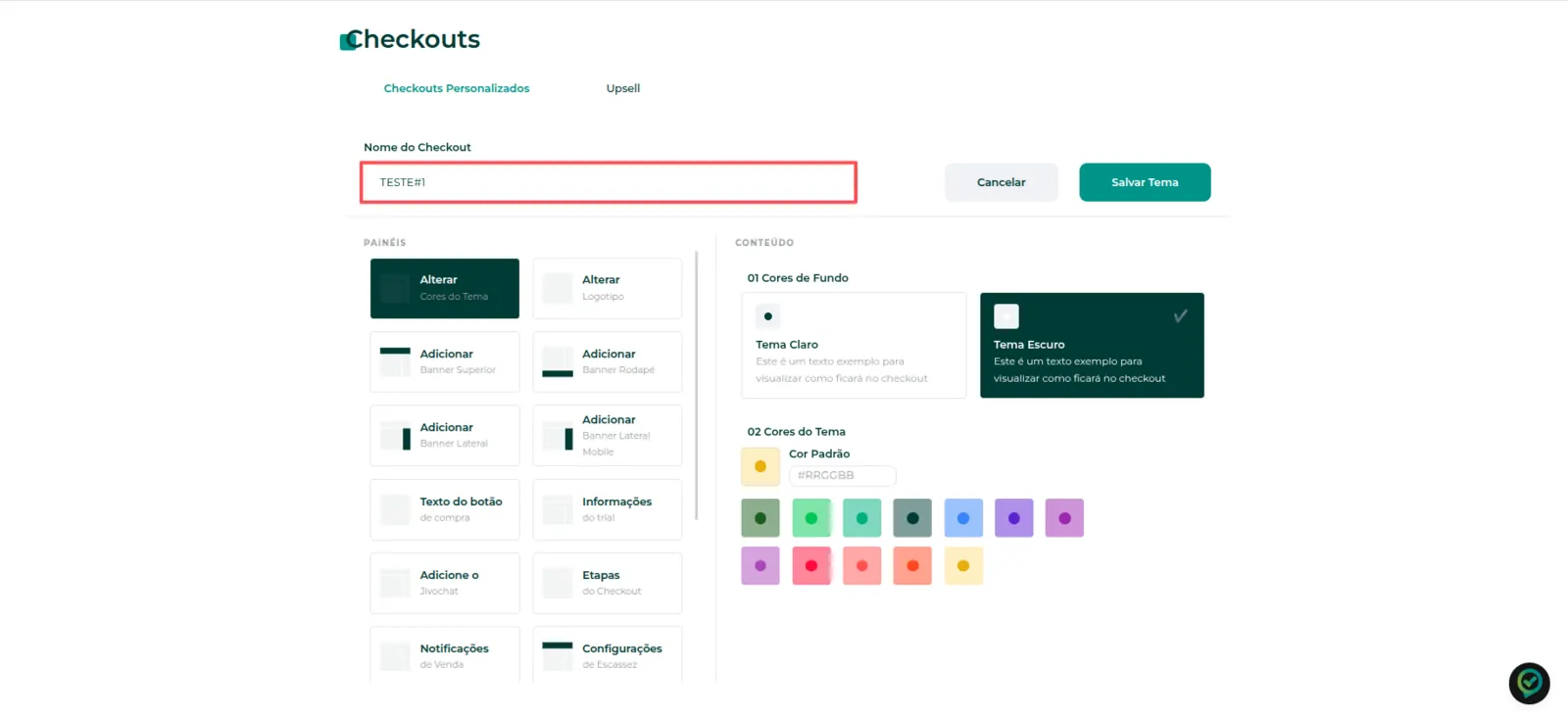Click the panel list scrollbar
Viewport: 1568px width, 719px height.
pyautogui.click(x=697, y=386)
